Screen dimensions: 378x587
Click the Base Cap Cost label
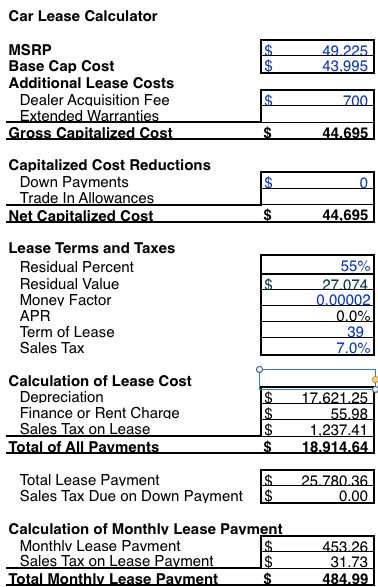coord(61,66)
